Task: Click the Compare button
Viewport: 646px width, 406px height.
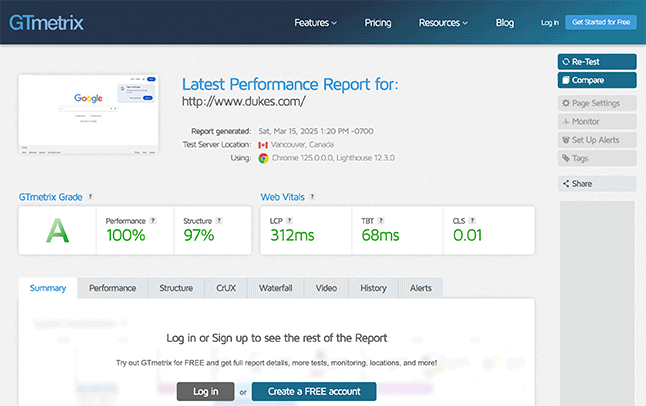Action: point(597,80)
